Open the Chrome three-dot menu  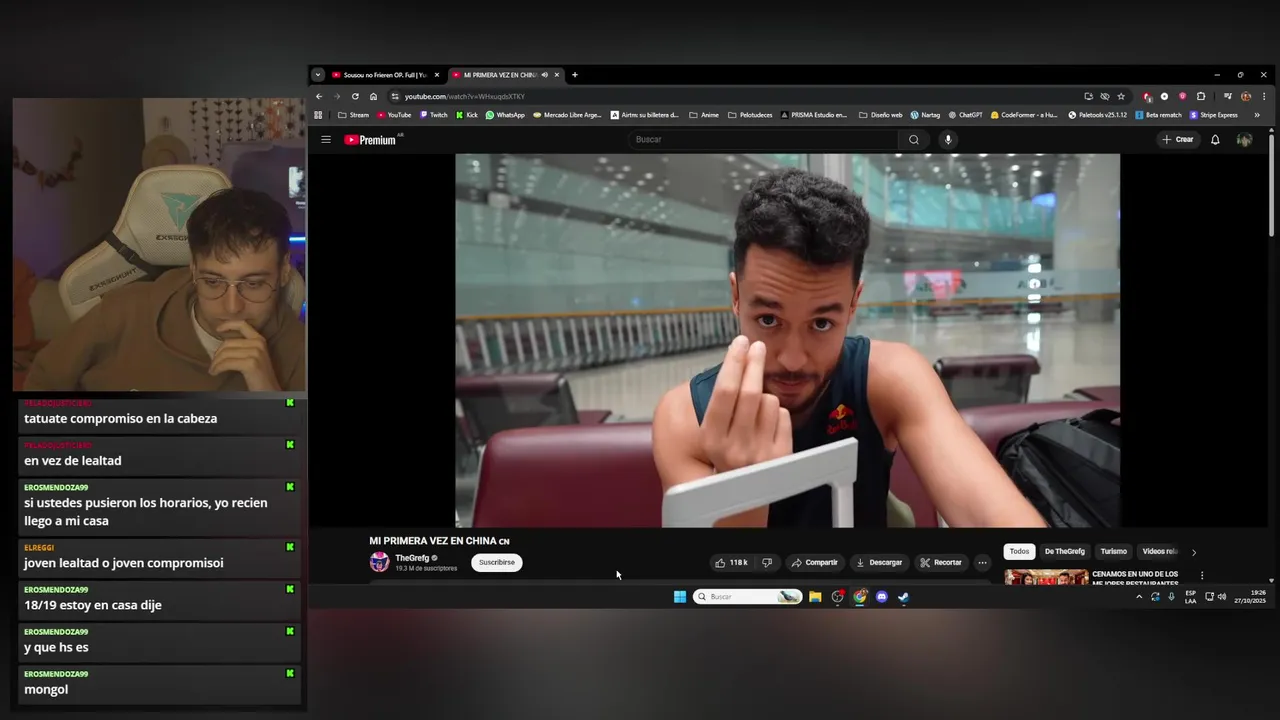click(x=1264, y=96)
